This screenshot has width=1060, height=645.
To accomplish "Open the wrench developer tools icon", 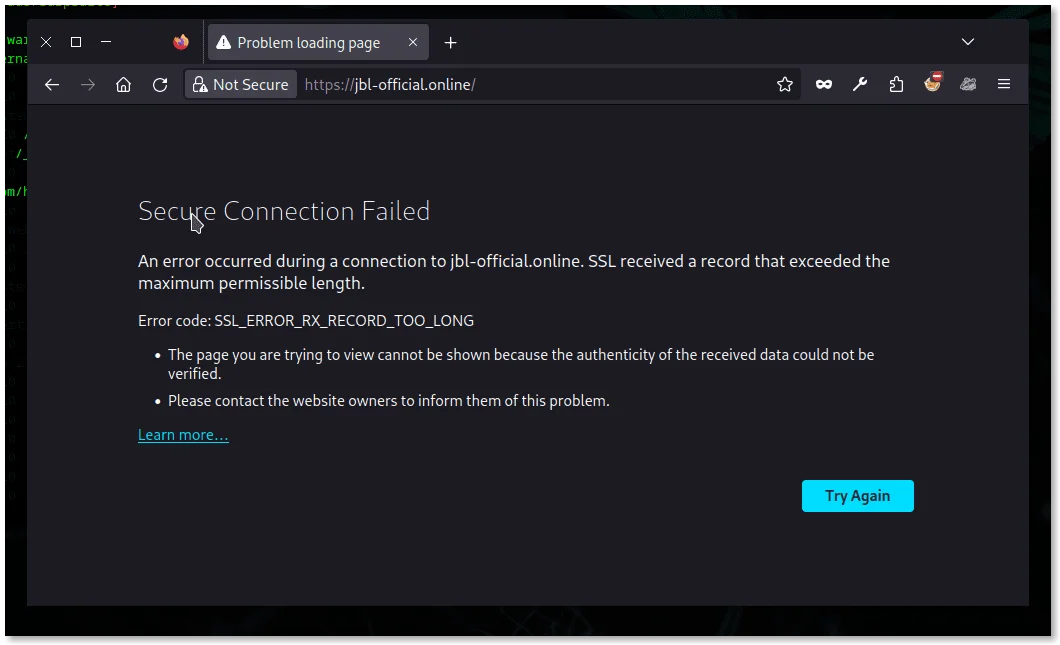I will [x=860, y=85].
